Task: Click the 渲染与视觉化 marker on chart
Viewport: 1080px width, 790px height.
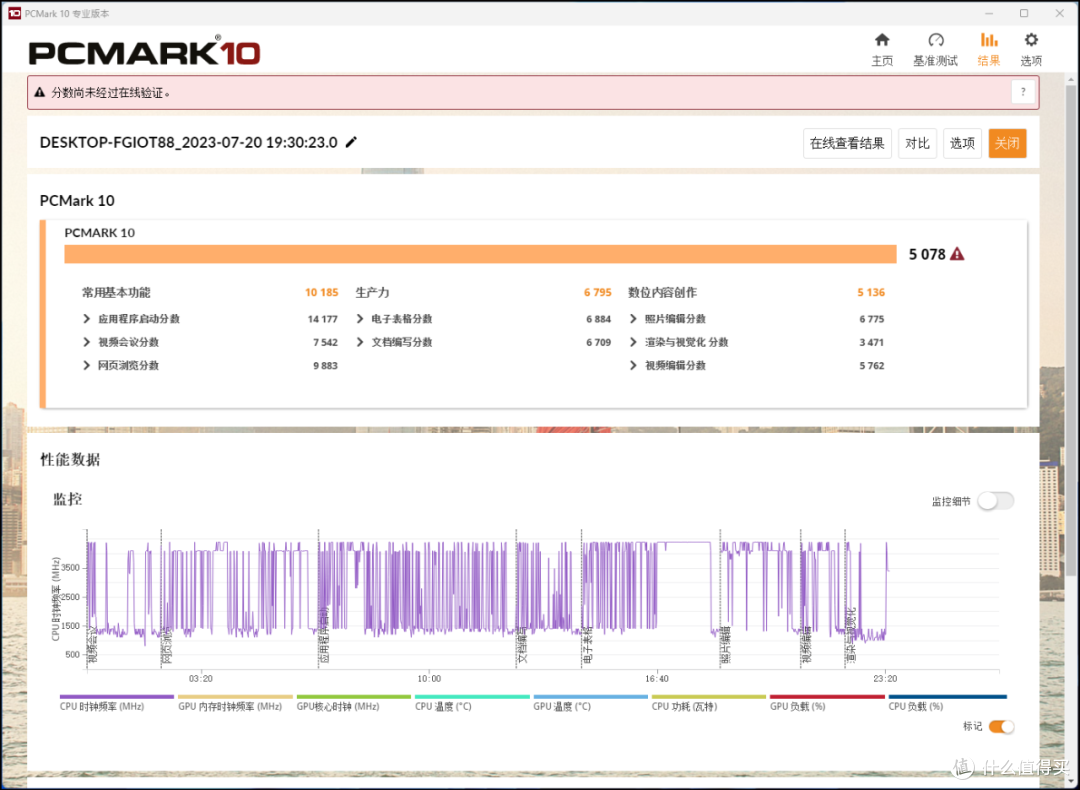Action: (851, 636)
